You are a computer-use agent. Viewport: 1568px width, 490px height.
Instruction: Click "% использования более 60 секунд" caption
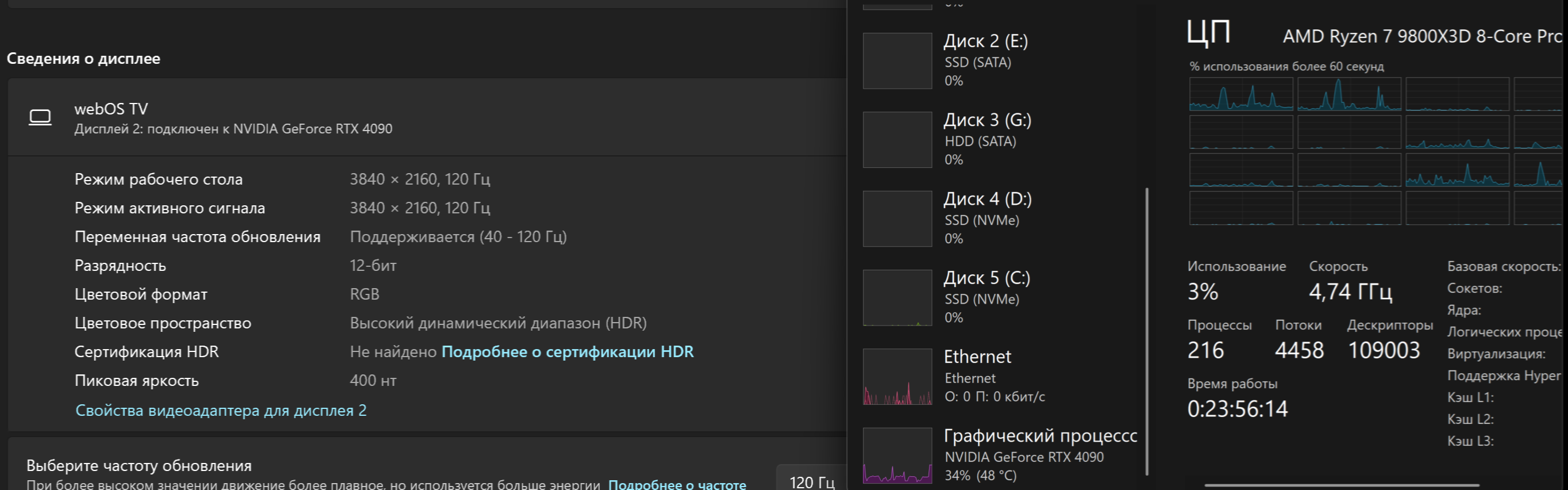(1286, 67)
